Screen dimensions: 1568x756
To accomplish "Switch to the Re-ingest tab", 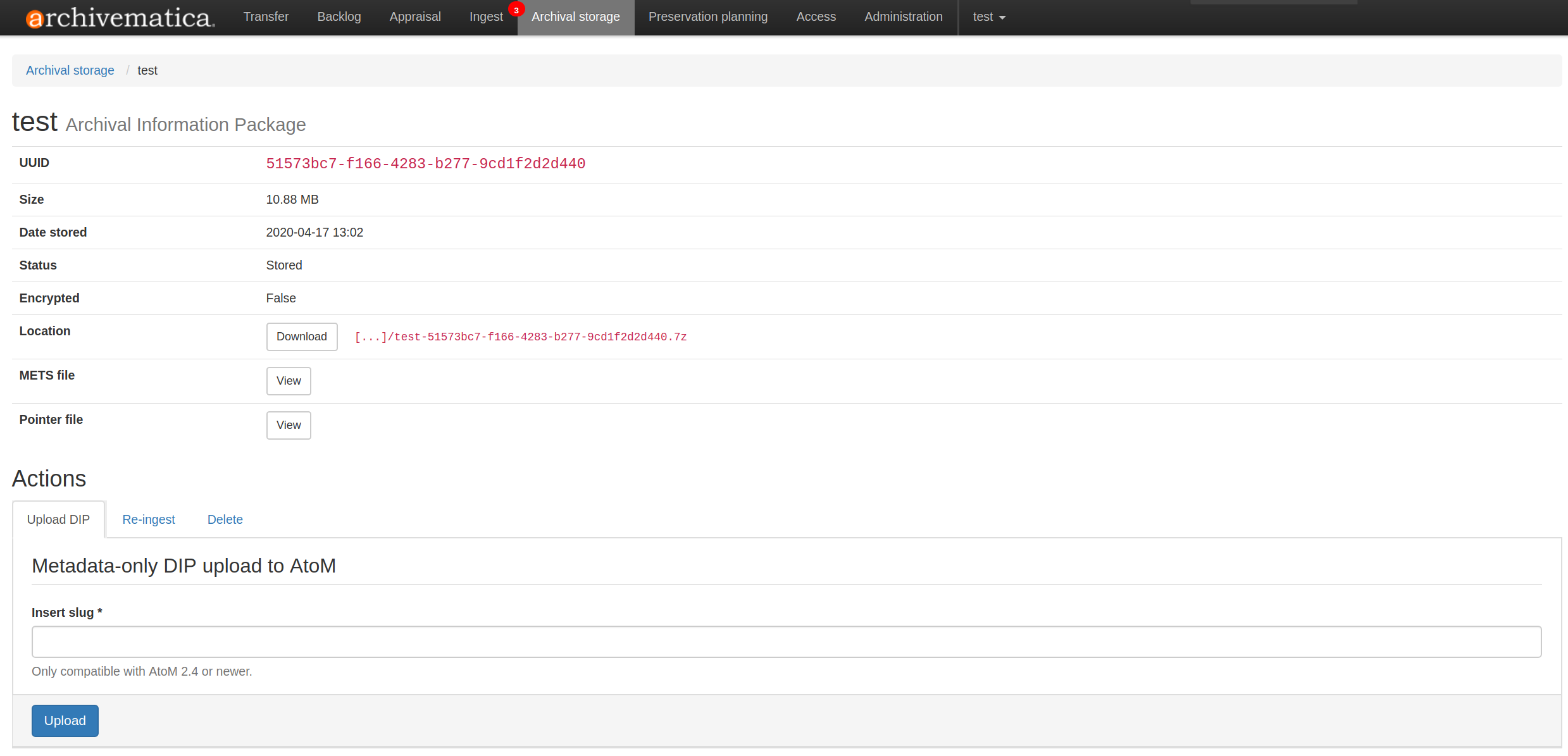I will click(149, 519).
